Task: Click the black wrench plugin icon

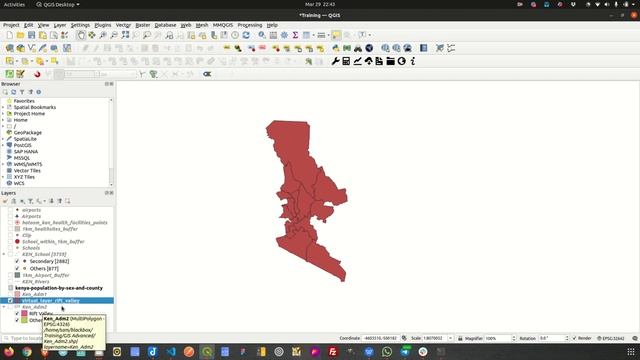Action: click(x=336, y=61)
